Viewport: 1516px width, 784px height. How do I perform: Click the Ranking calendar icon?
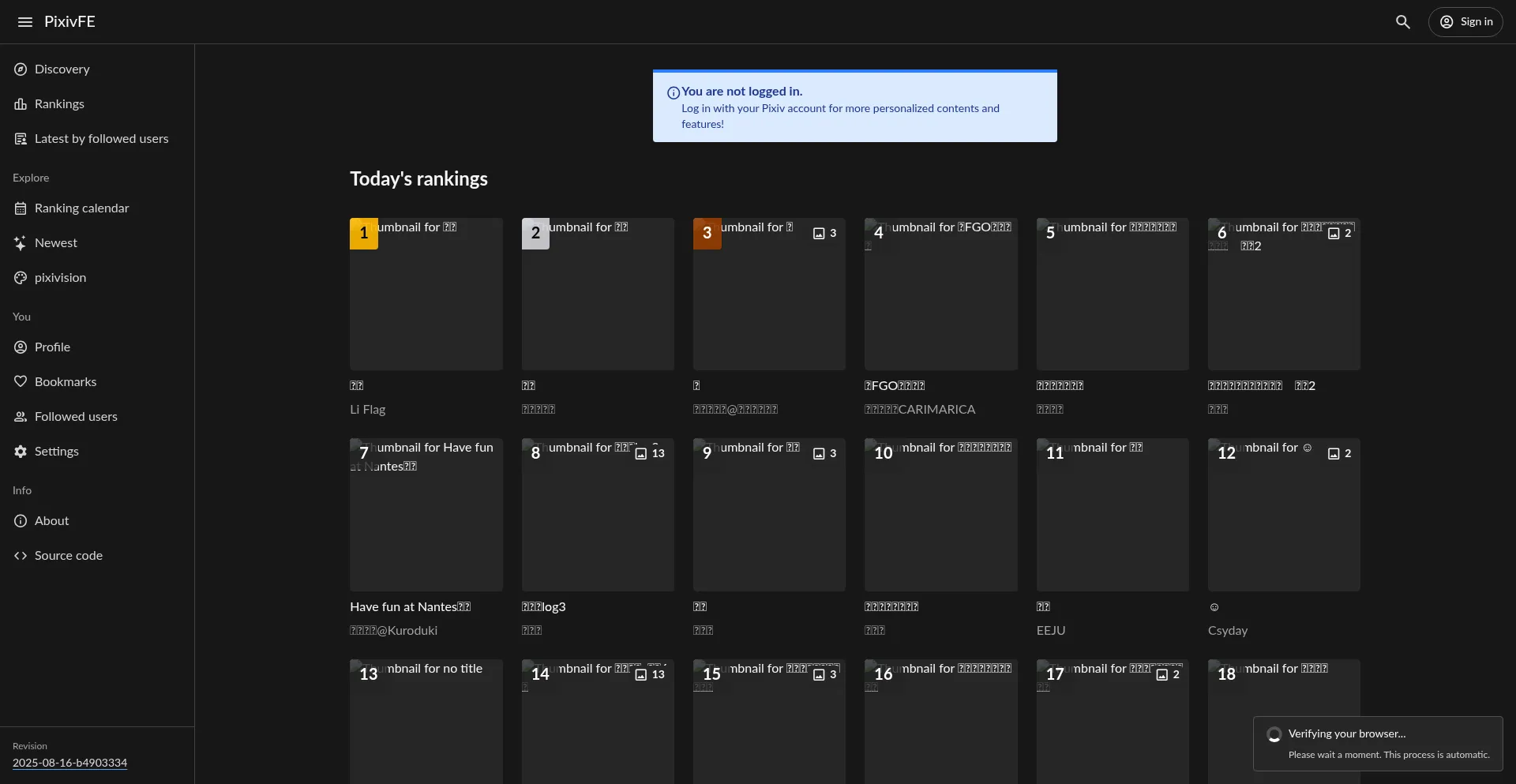click(21, 208)
